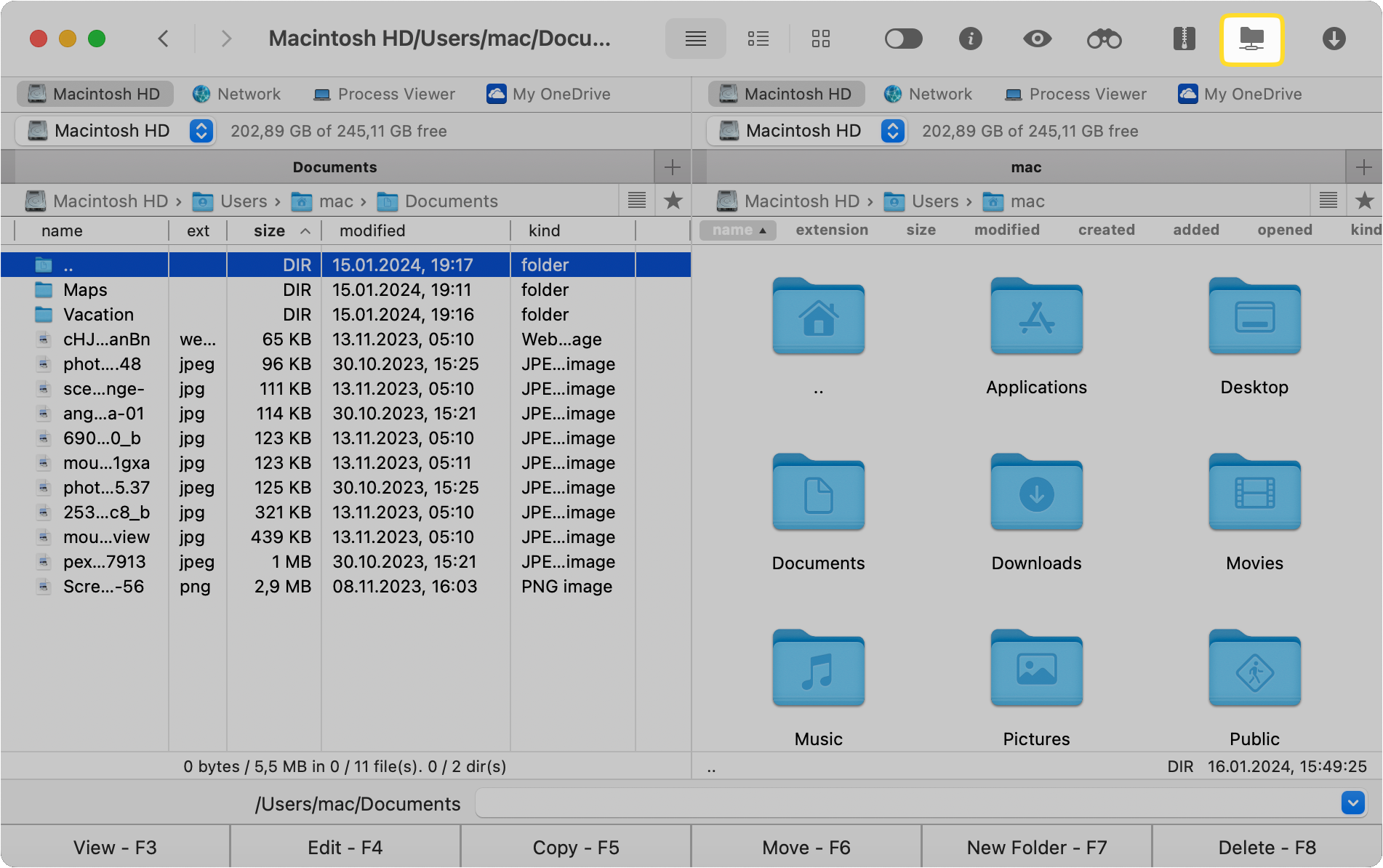Open the left pane folder history menu
Image resolution: width=1383 pixels, height=868 pixels.
tap(636, 201)
